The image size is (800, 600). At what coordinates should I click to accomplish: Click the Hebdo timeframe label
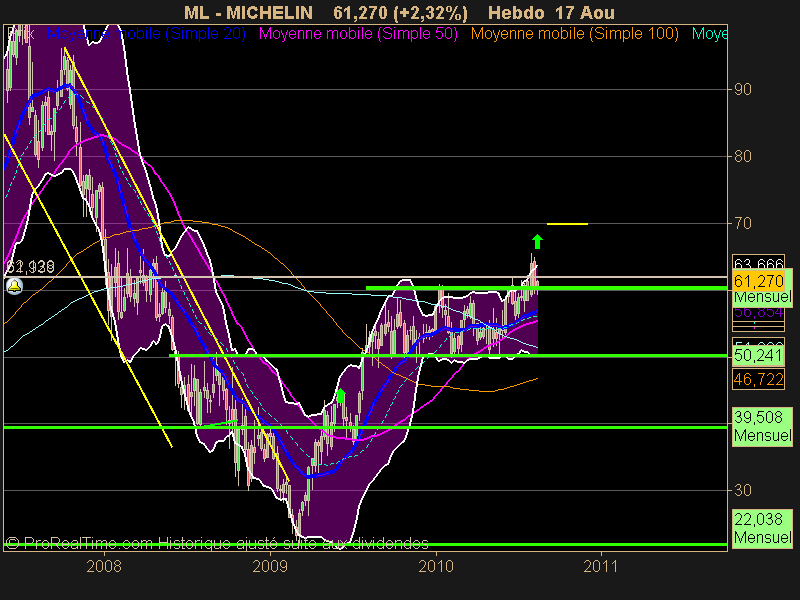[x=516, y=12]
